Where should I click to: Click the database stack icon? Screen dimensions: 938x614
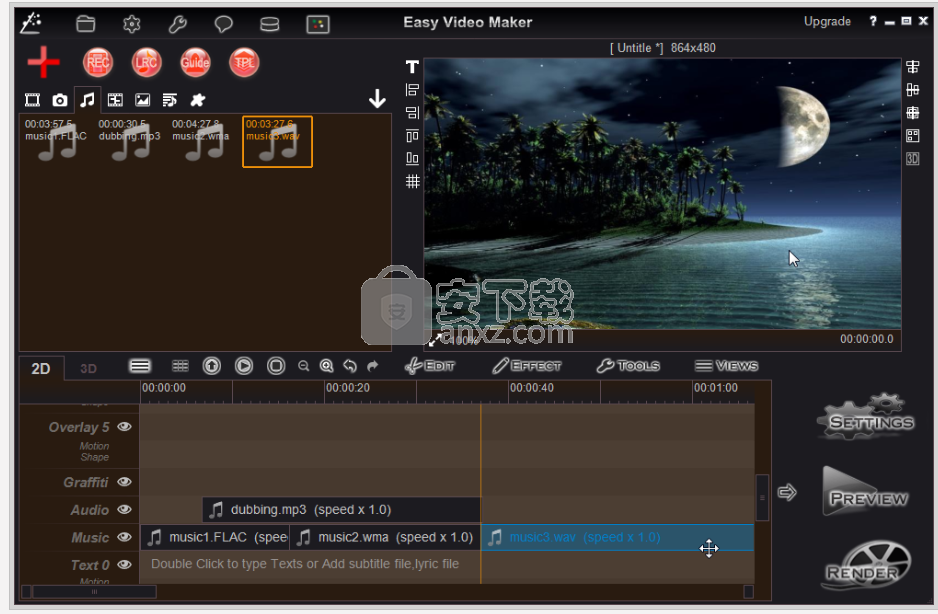pyautogui.click(x=270, y=24)
